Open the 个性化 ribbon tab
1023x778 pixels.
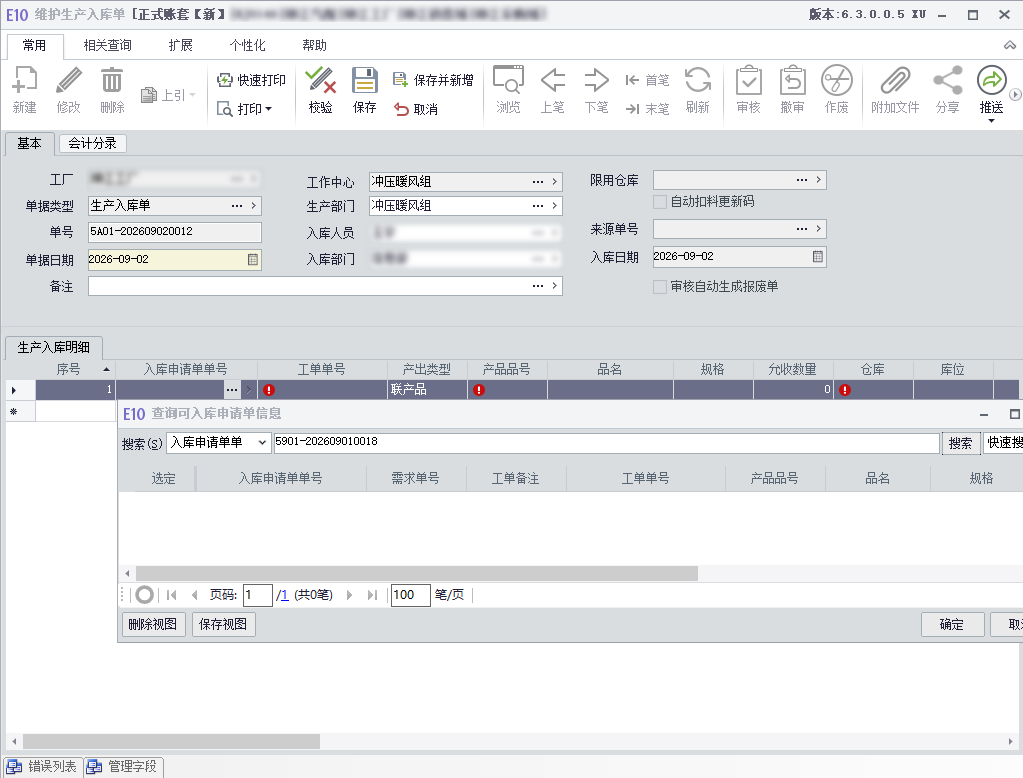point(248,45)
